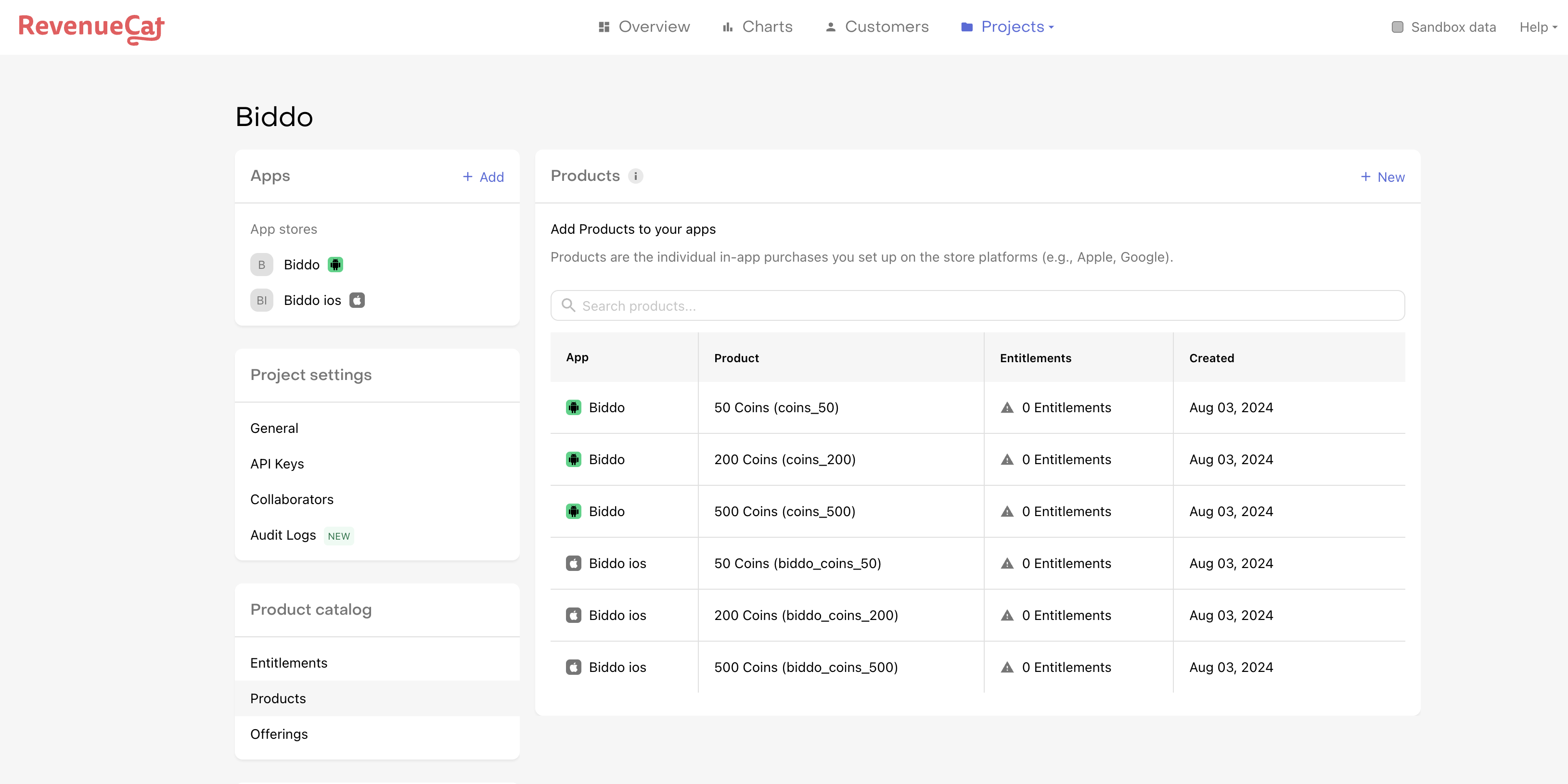Click warning icon in coins_200 row
Image resolution: width=1568 pixels, height=784 pixels.
click(1007, 459)
